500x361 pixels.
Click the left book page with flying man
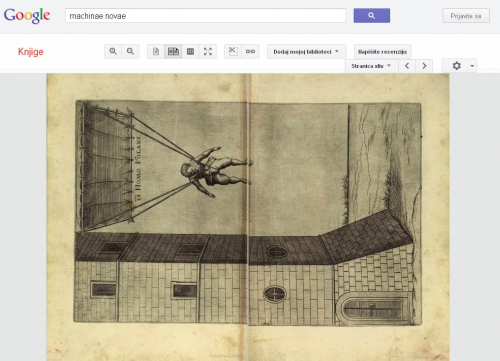147,217
